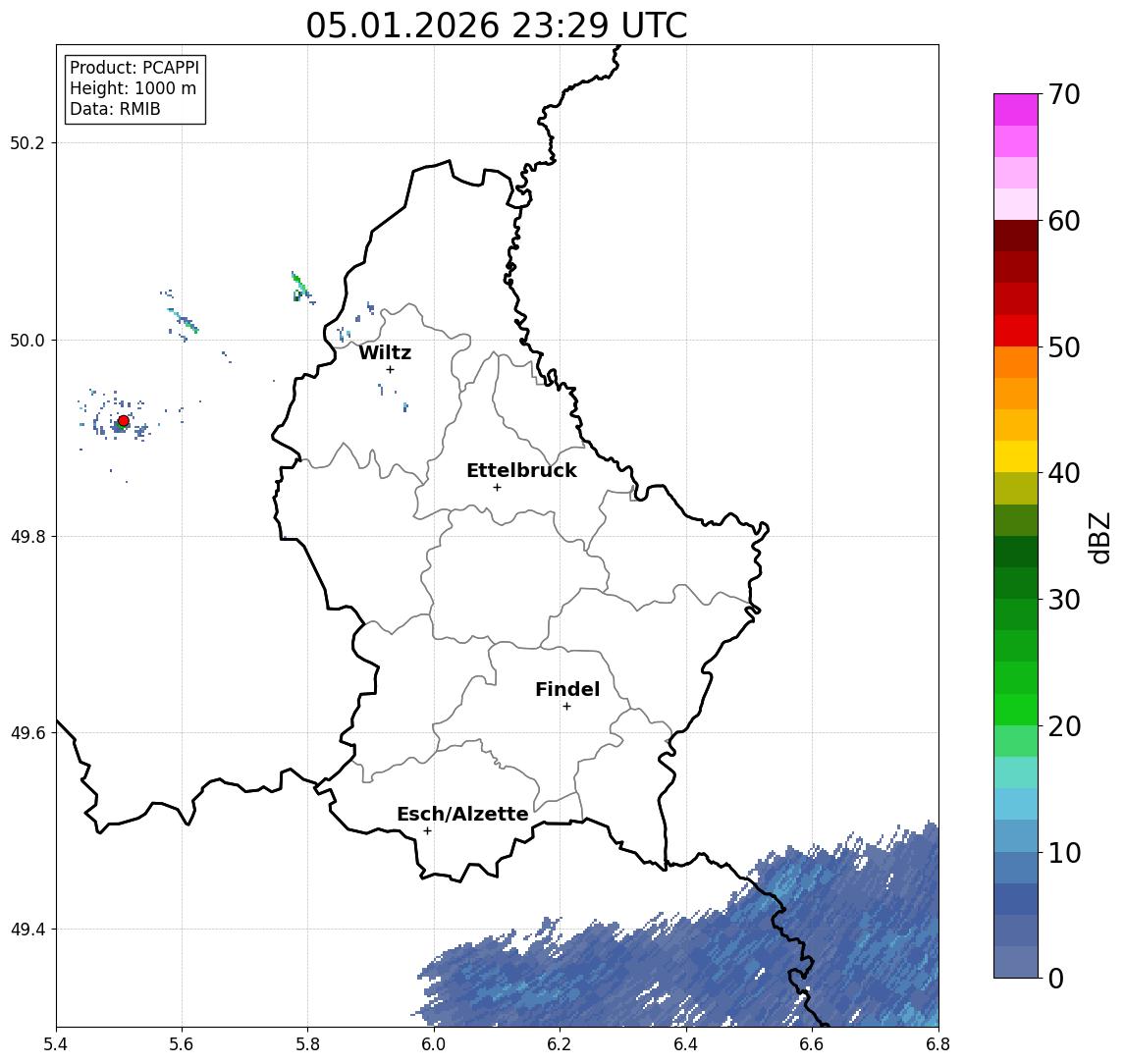Click the dBZ colorbar axis label
This screenshot has width=1124, height=1064.
1099,537
